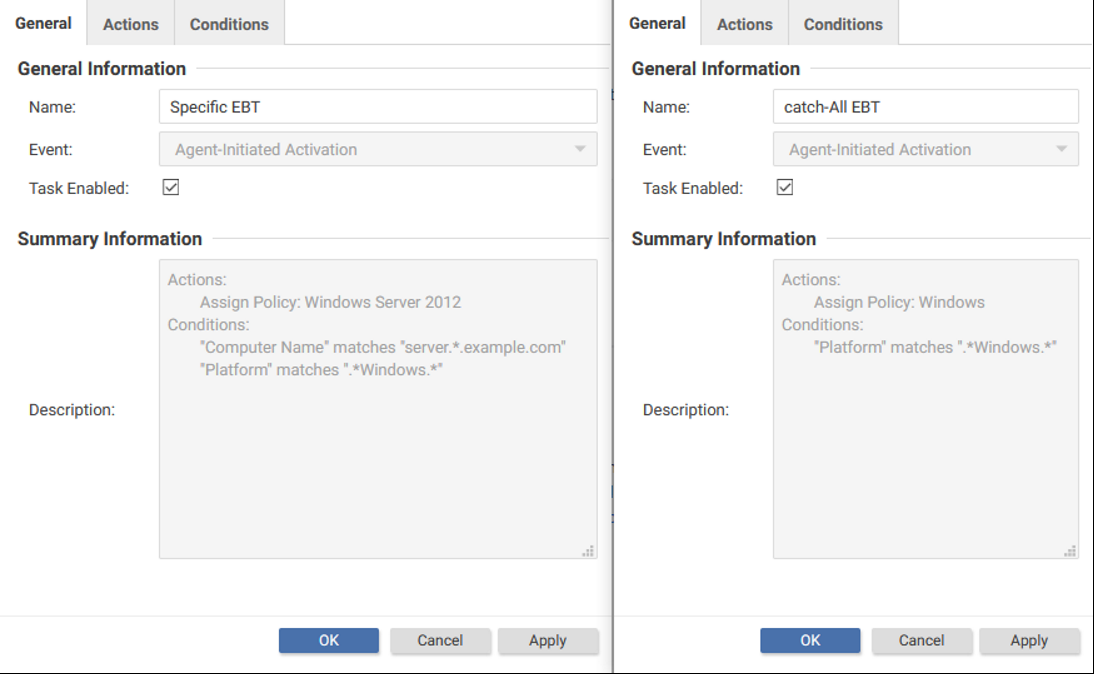Open the Event dropdown in Specific EBT dialog

pyautogui.click(x=581, y=148)
